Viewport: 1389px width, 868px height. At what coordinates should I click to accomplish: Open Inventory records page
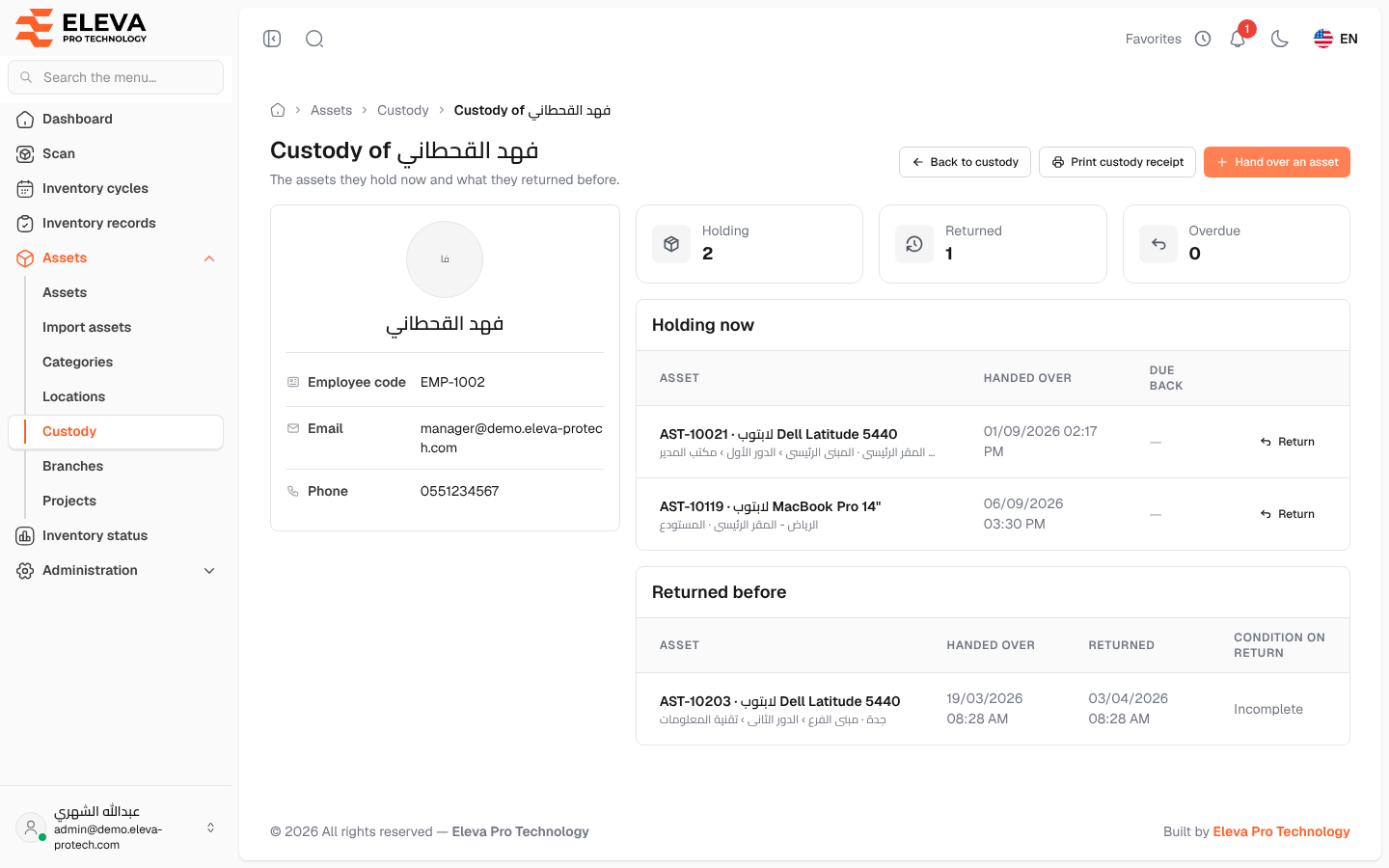click(116, 223)
